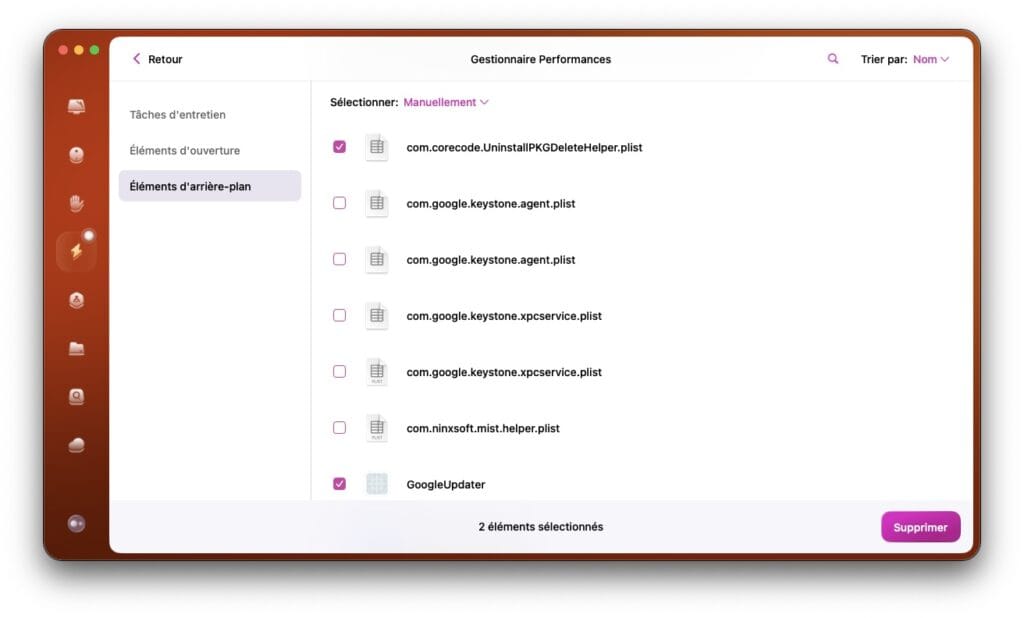Image resolution: width=1024 pixels, height=618 pixels.
Task: Open the Sélectionner Manuellement dropdown
Action: 445,103
